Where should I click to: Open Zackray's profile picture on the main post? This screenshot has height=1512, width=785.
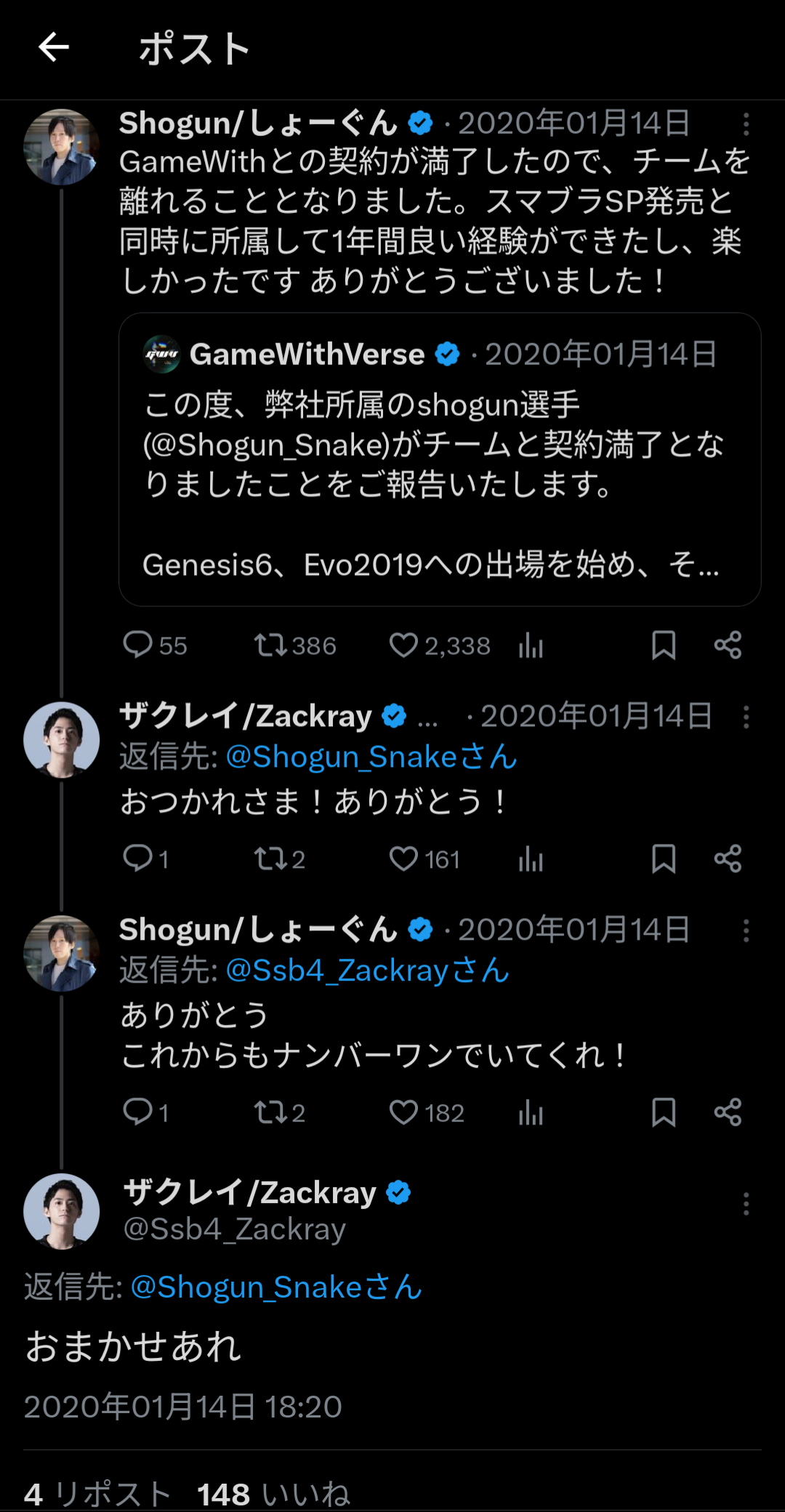(x=62, y=1211)
